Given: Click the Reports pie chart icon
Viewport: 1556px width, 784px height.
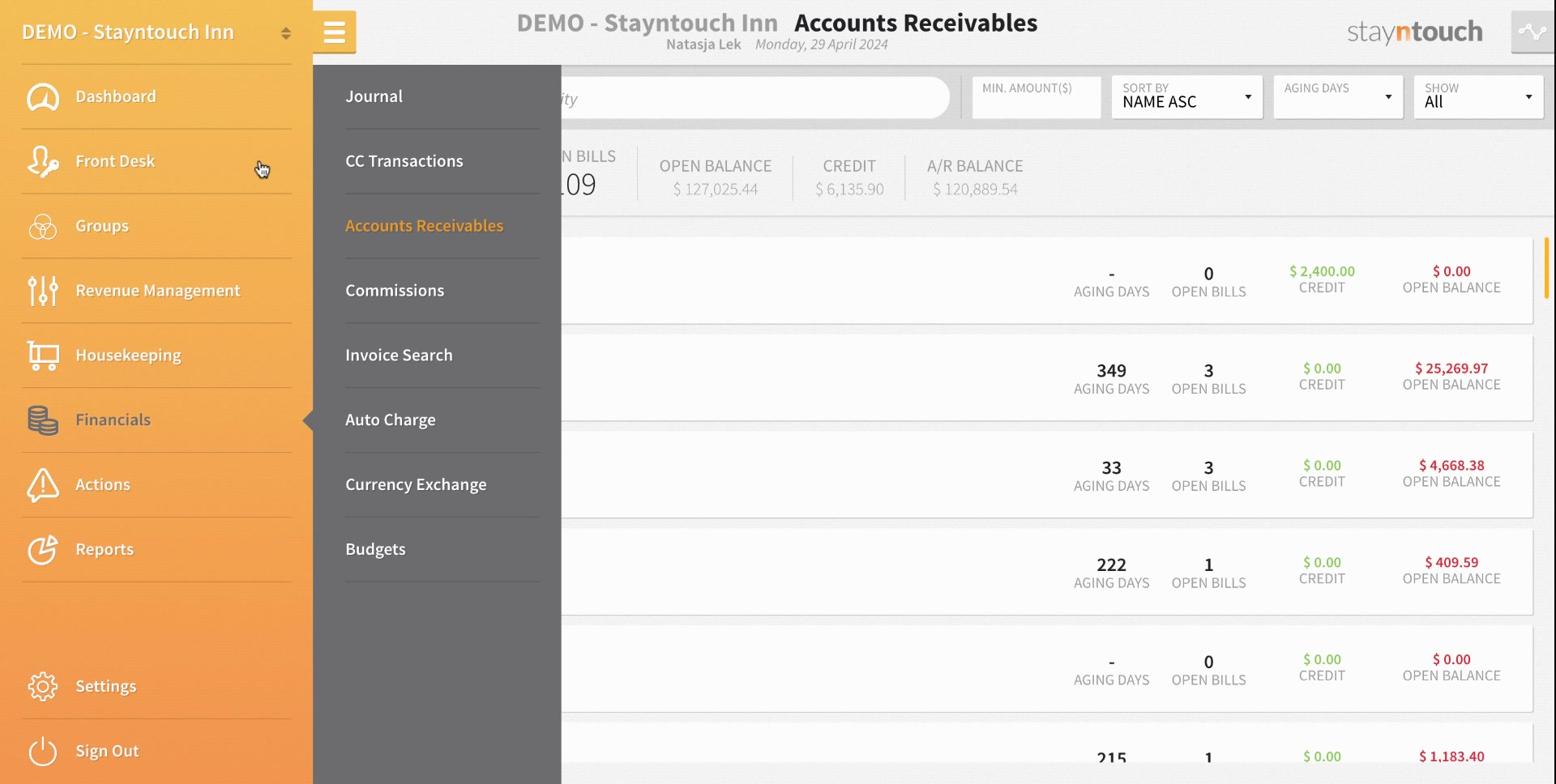Looking at the screenshot, I should pos(43,549).
